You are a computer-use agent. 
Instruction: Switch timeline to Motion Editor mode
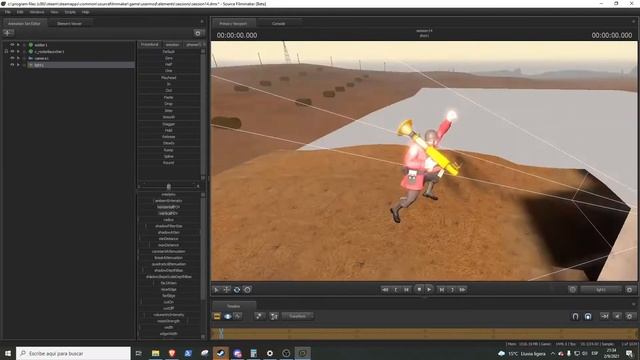228,316
